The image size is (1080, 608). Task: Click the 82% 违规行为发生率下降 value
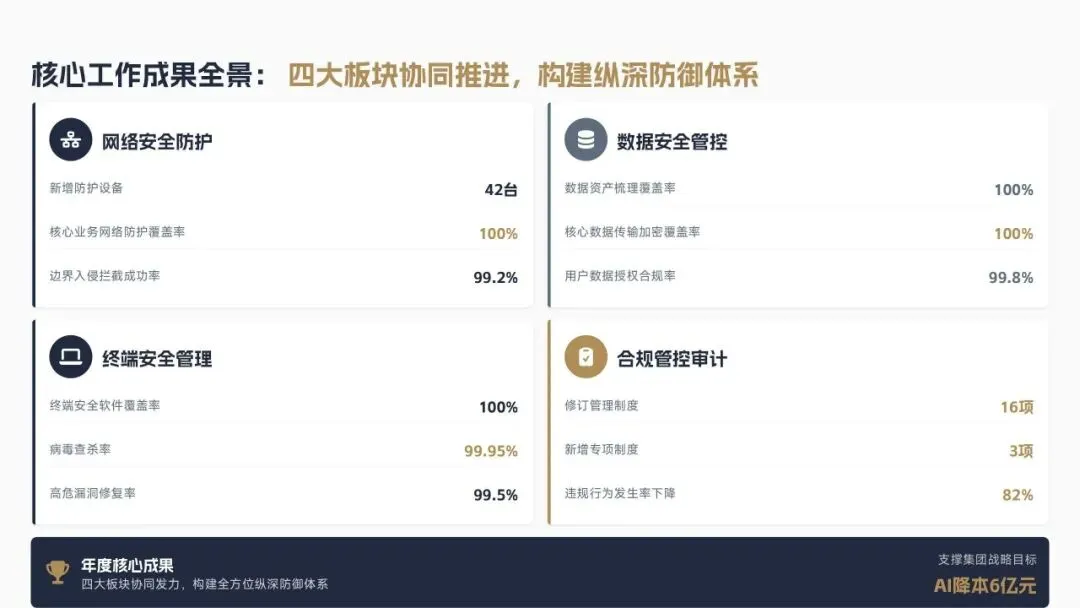(x=1017, y=495)
